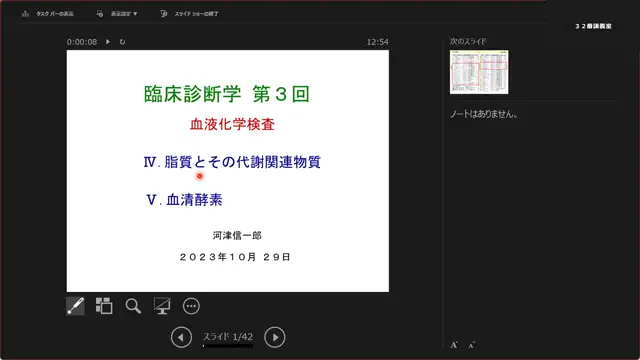The width and height of the screenshot is (640, 360).
Task: Click the author name 河津信一郎
Action: (237, 236)
